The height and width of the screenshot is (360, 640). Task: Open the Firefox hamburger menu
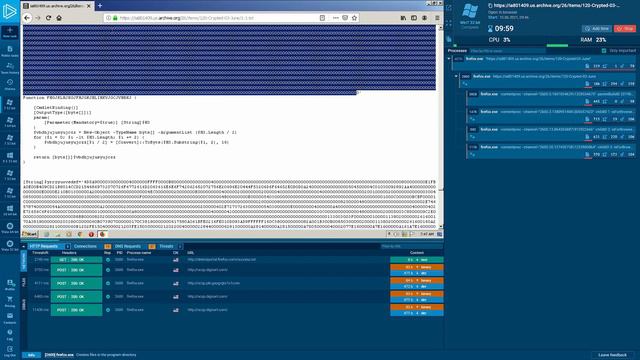coord(437,18)
